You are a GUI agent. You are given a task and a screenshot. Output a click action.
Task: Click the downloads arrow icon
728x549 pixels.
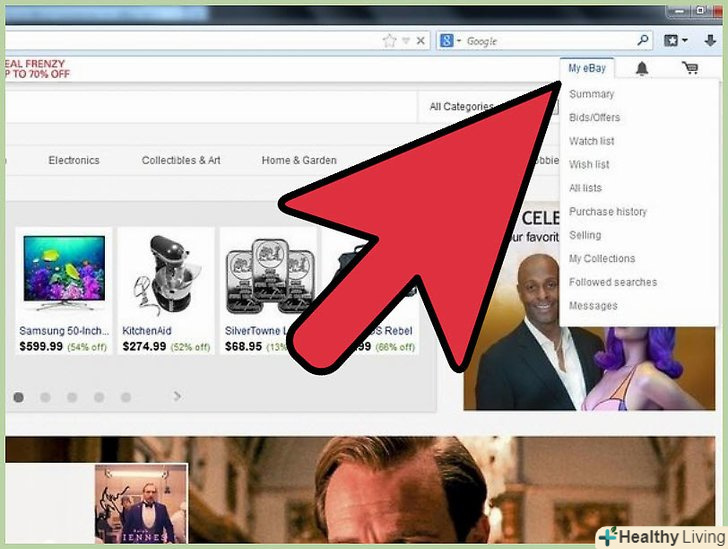click(710, 41)
